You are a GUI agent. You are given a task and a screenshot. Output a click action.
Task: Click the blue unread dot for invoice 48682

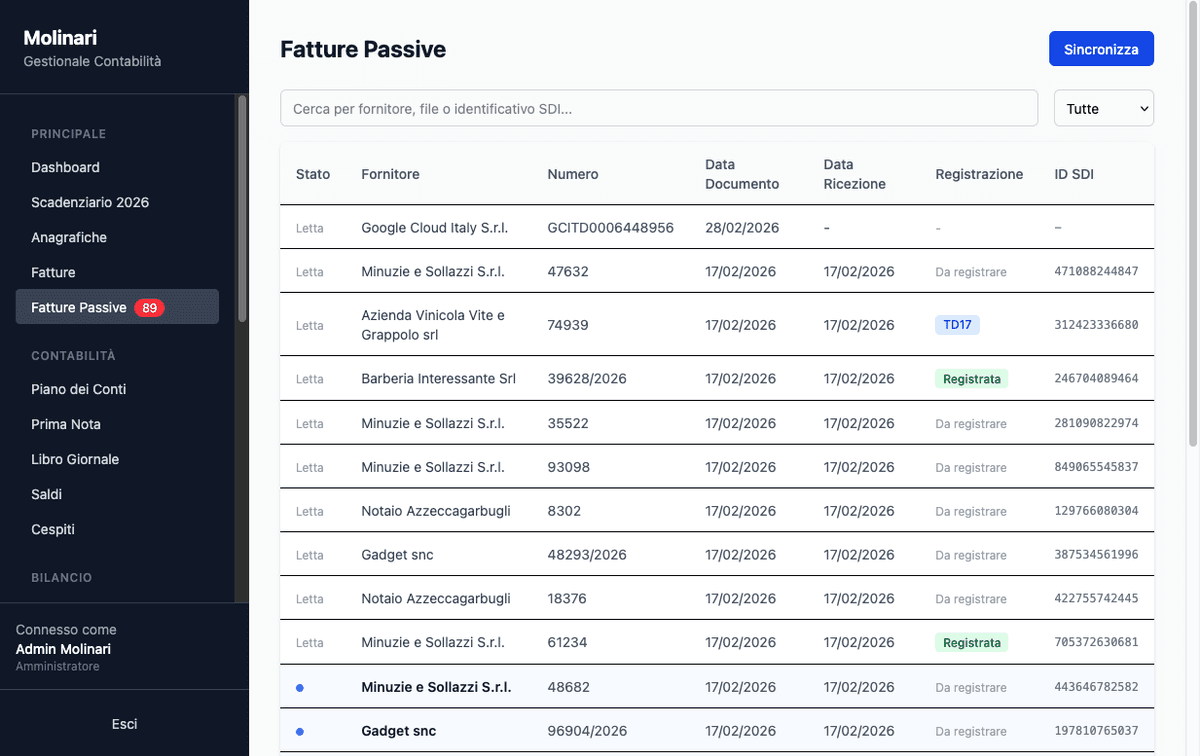(300, 688)
